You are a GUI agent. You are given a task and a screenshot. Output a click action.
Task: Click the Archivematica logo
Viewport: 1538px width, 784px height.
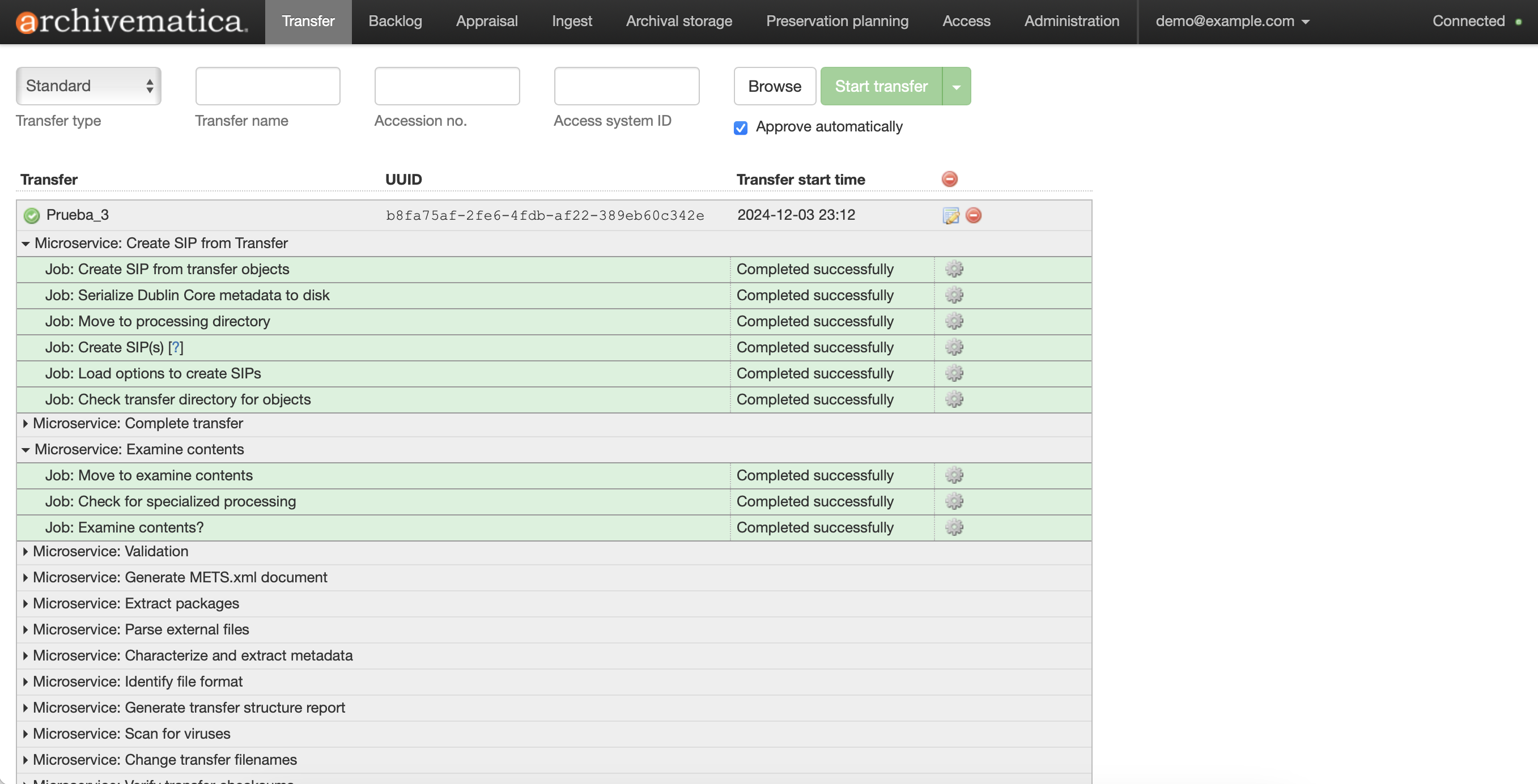point(131,22)
